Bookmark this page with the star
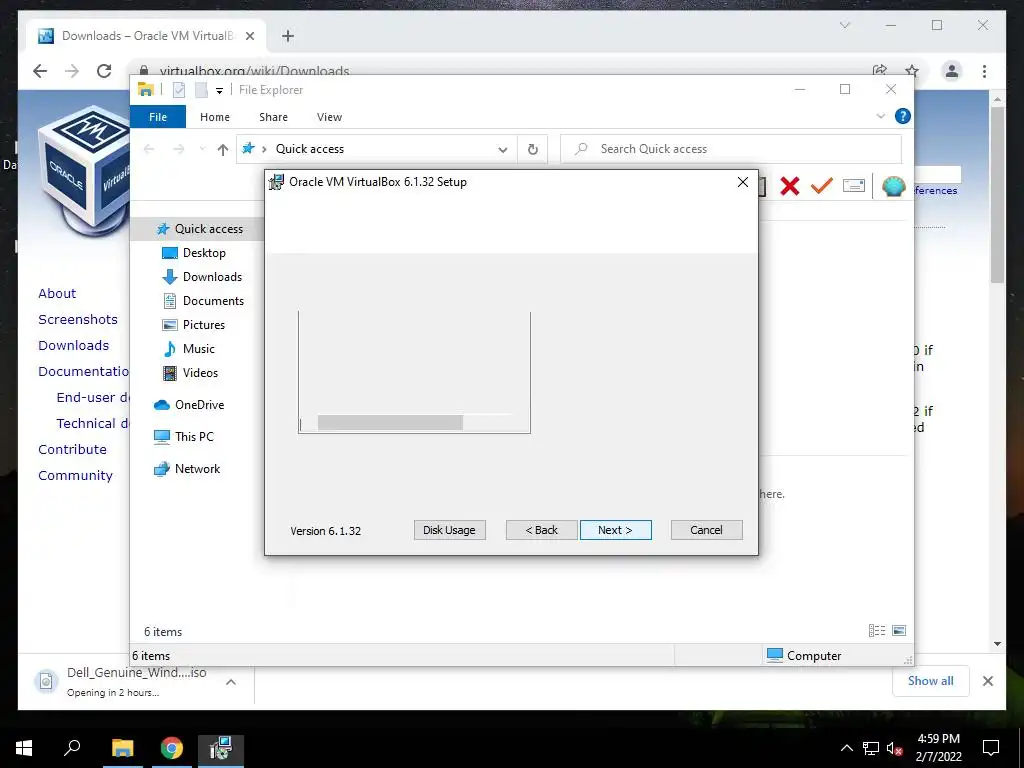The height and width of the screenshot is (768, 1024). (912, 71)
